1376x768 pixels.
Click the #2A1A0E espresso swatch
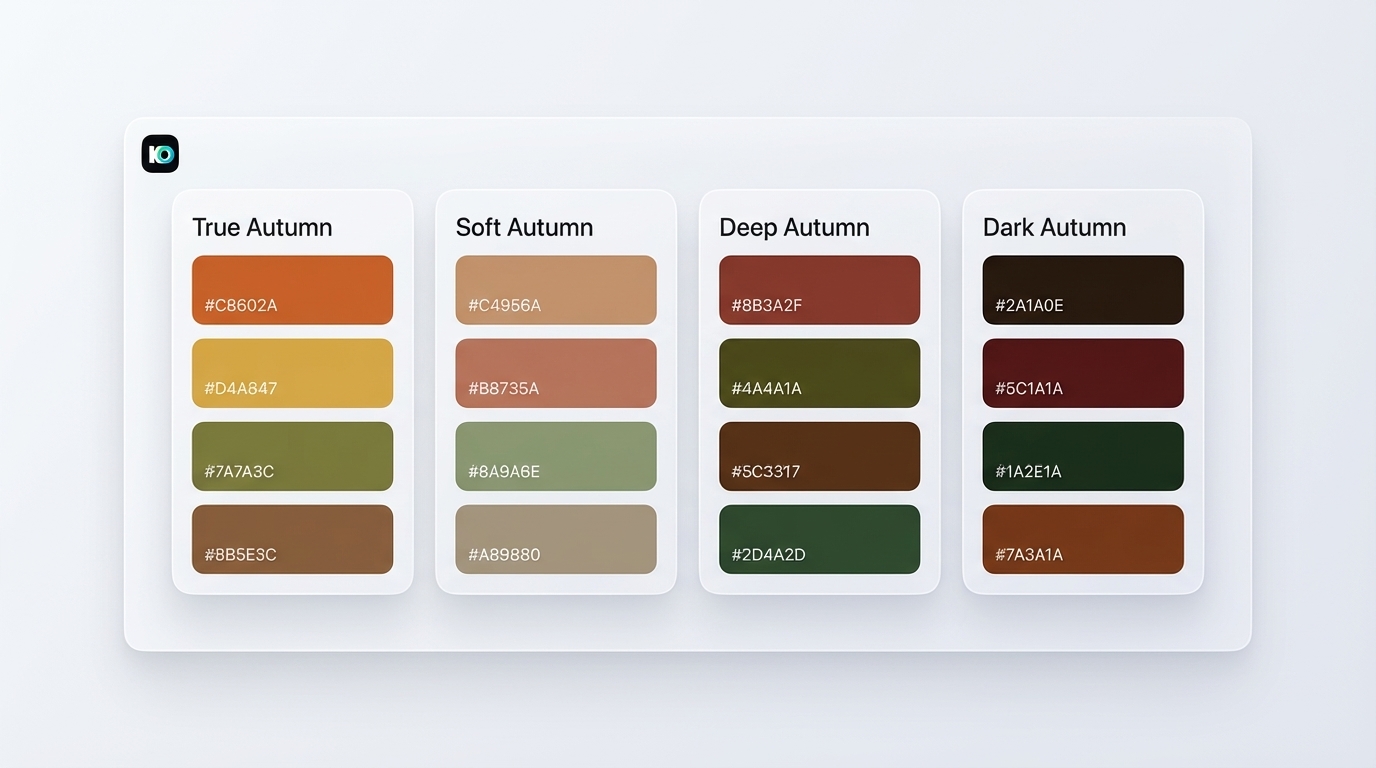click(1083, 290)
